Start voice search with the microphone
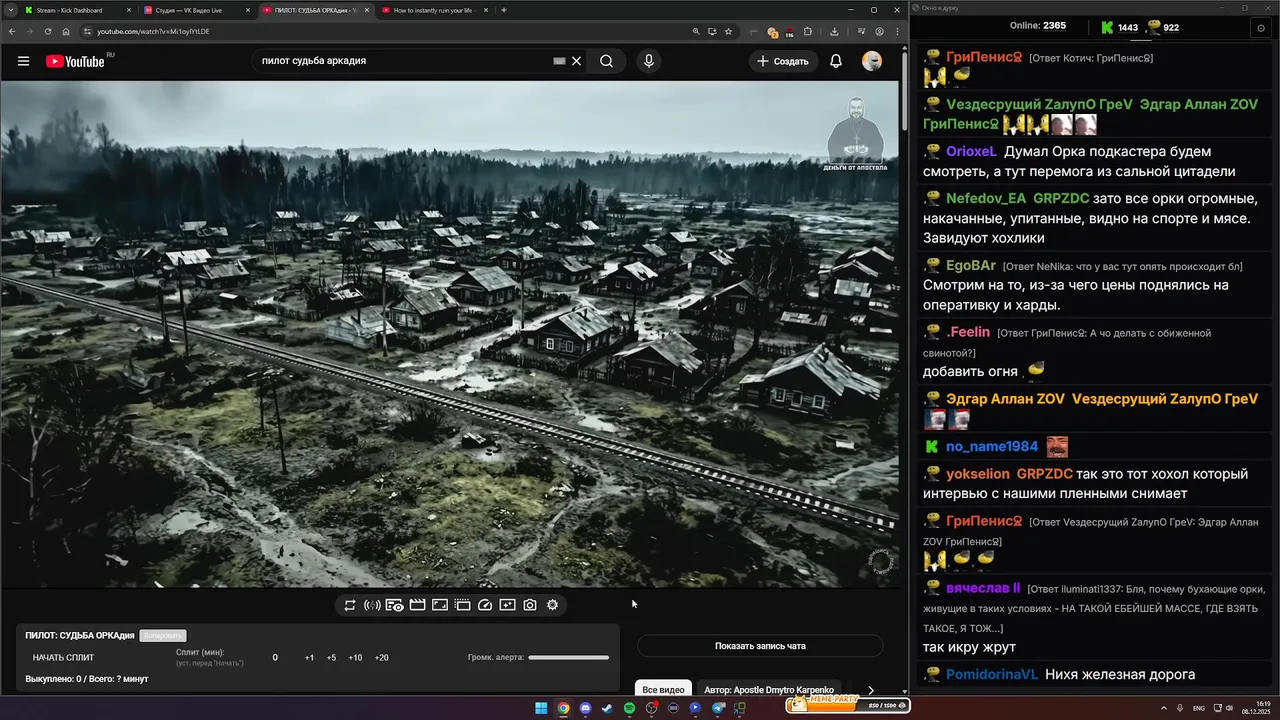The image size is (1280, 720). point(649,61)
